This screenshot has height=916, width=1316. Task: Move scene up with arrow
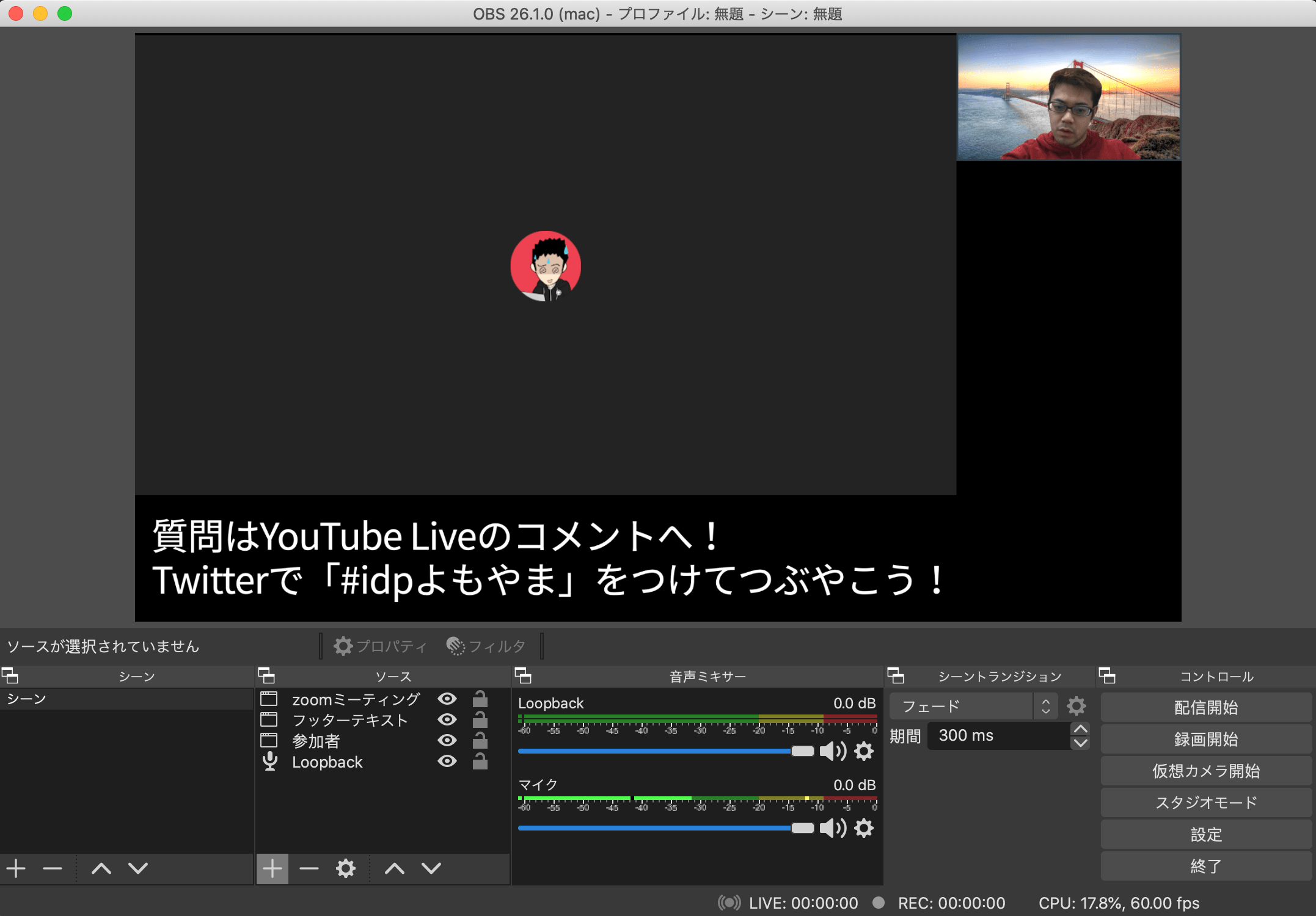(x=101, y=868)
